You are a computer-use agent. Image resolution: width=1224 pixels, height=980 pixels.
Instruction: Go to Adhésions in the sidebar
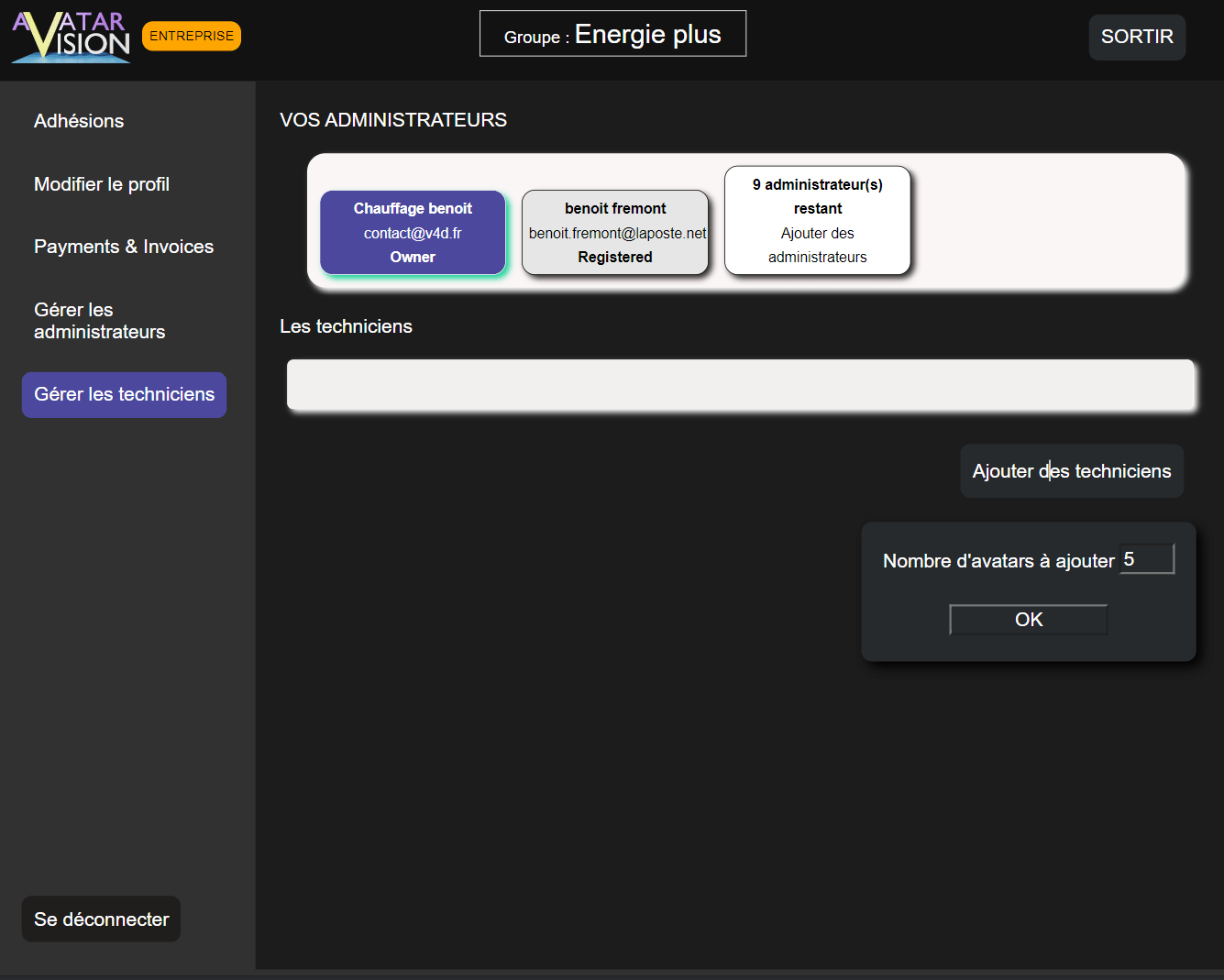click(79, 121)
